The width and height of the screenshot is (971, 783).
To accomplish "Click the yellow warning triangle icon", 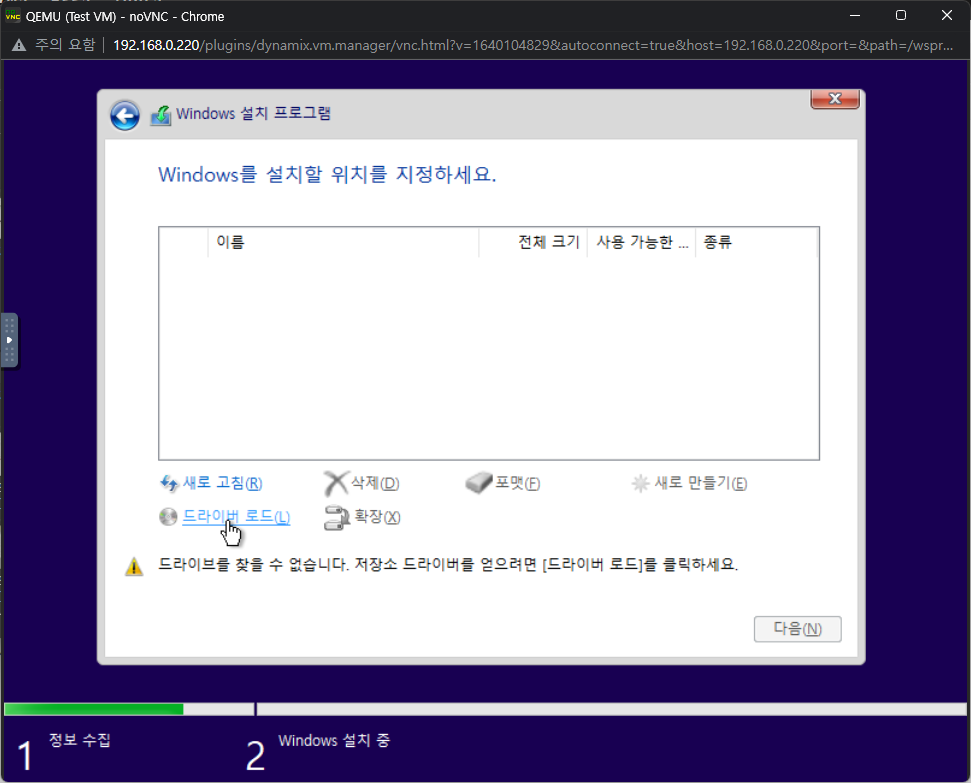I will coord(134,566).
